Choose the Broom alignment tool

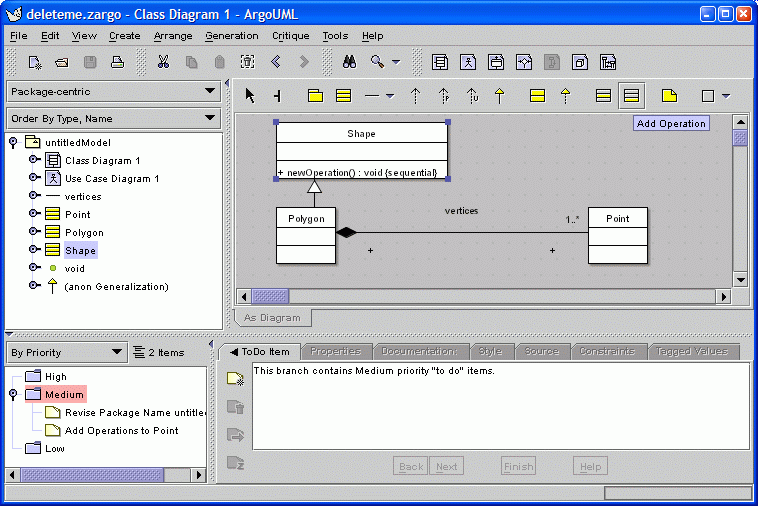pos(277,96)
